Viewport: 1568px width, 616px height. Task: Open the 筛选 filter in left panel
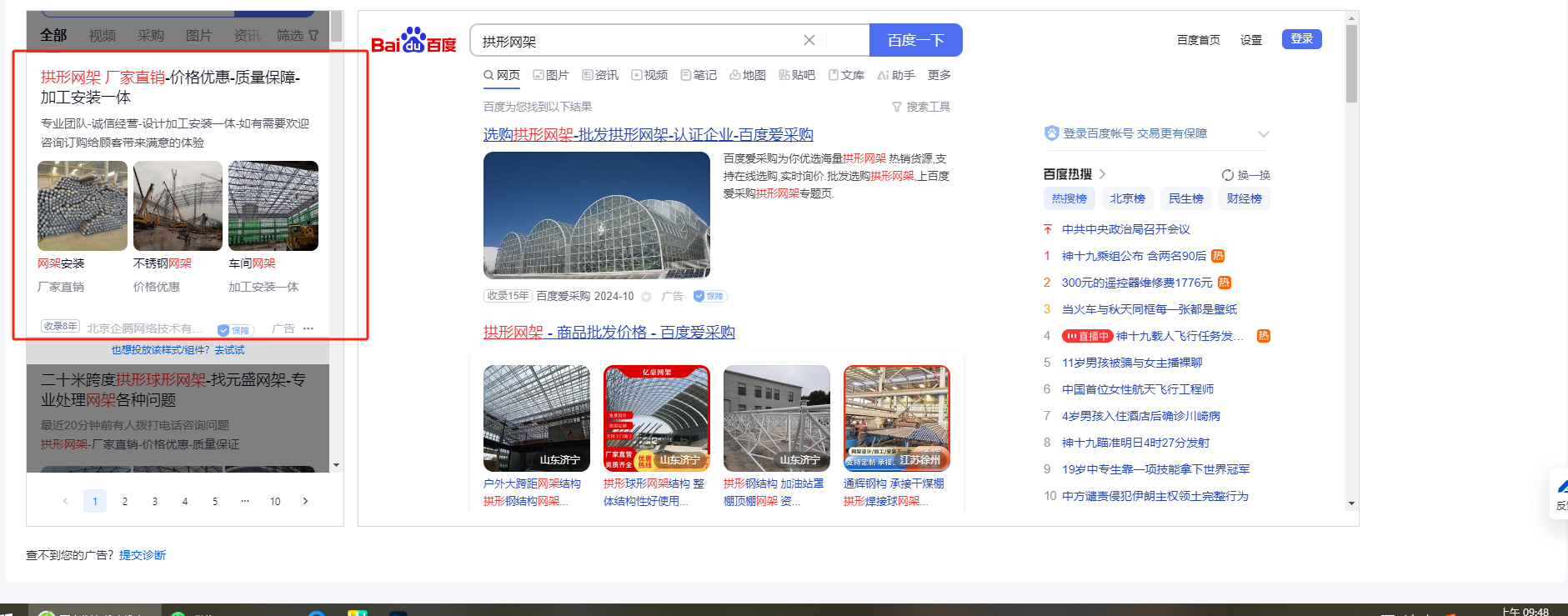click(x=298, y=36)
